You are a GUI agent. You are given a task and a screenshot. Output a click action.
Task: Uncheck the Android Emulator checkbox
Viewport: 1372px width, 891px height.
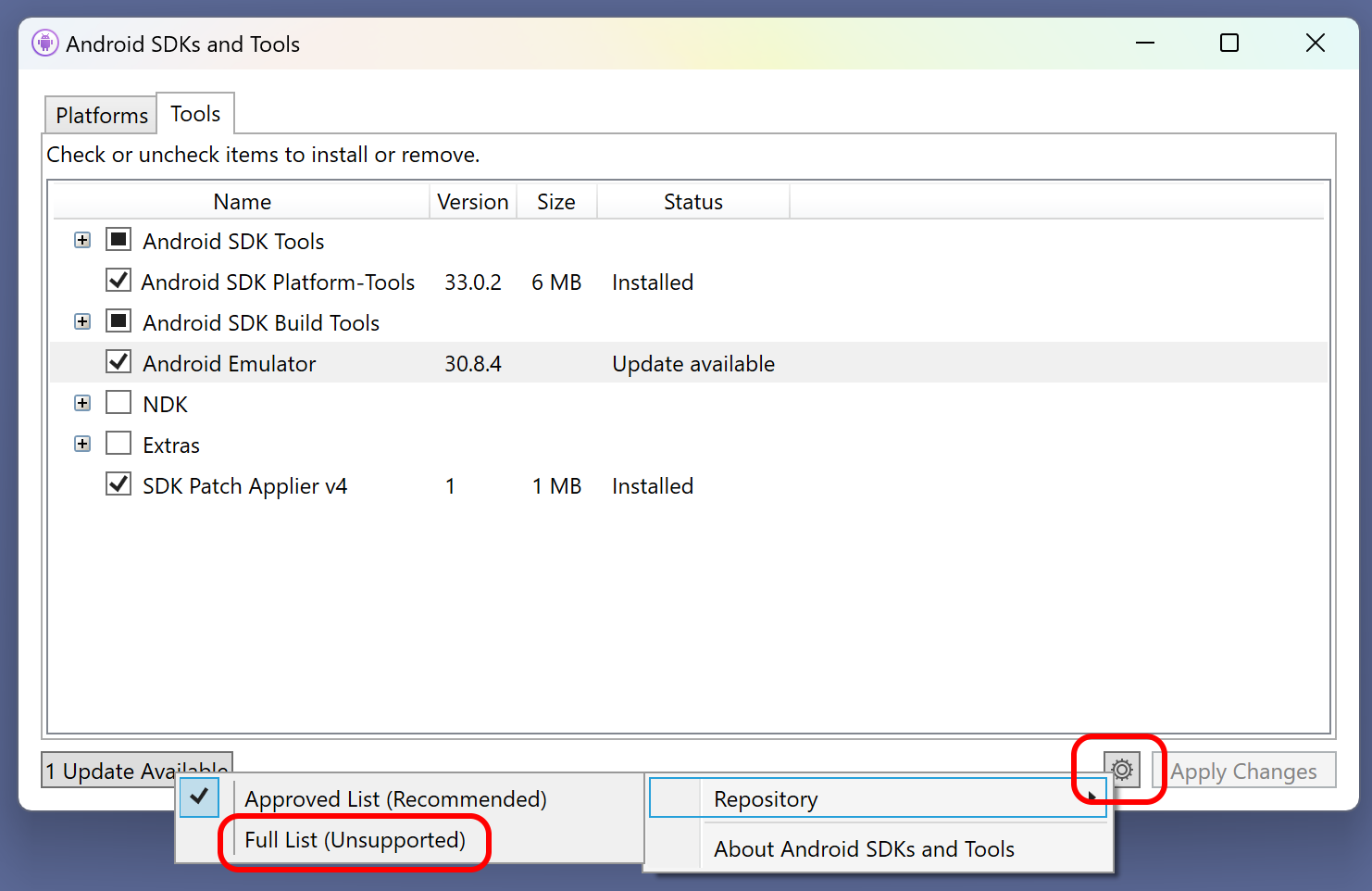[x=118, y=362]
